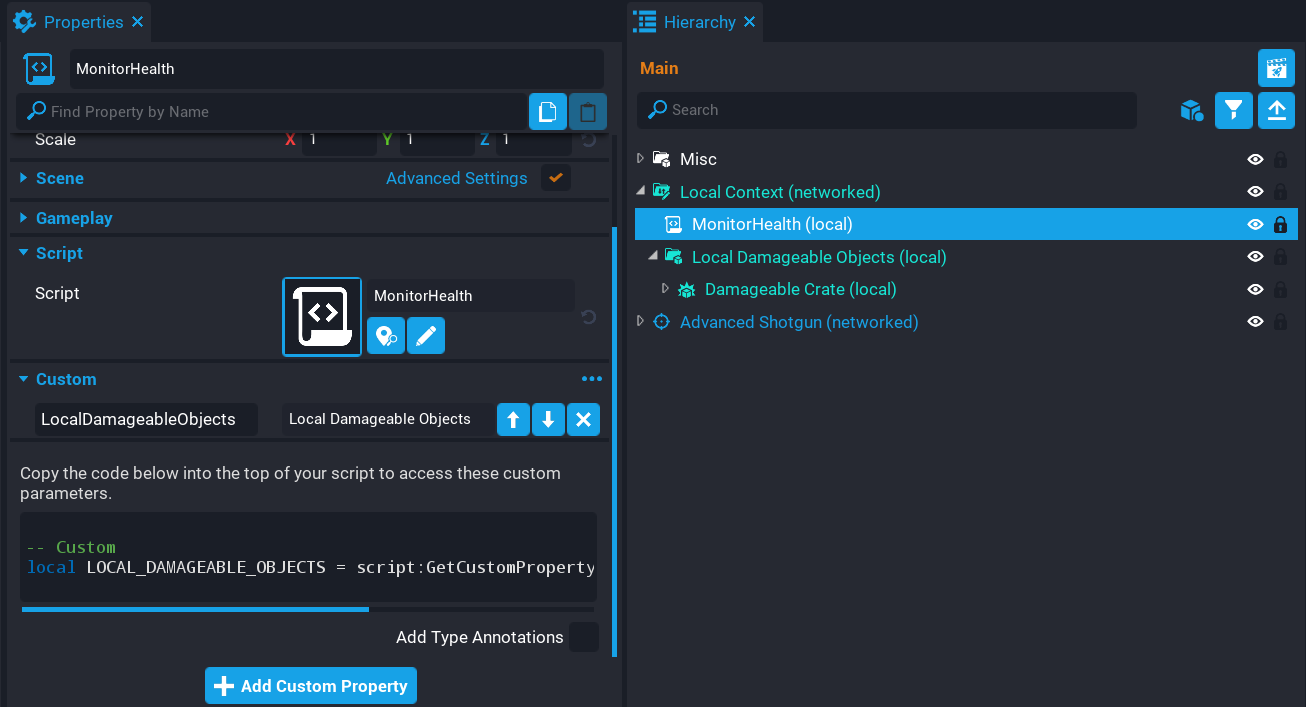Viewport: 1306px width, 707px height.
Task: Move LocalDamageableObjects property down
Action: (x=548, y=420)
